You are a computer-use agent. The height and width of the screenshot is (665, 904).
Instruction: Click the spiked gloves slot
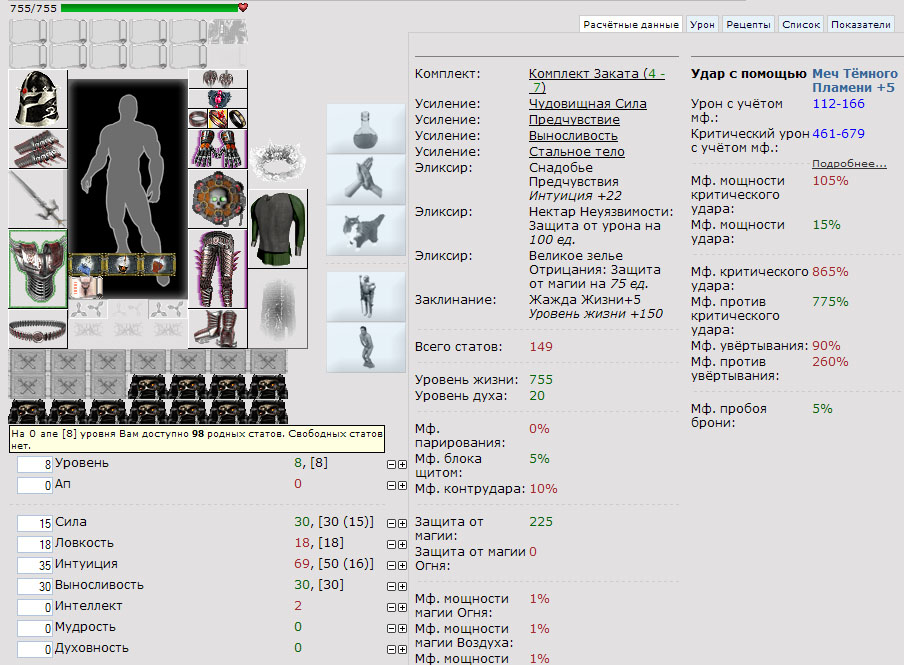[218, 149]
